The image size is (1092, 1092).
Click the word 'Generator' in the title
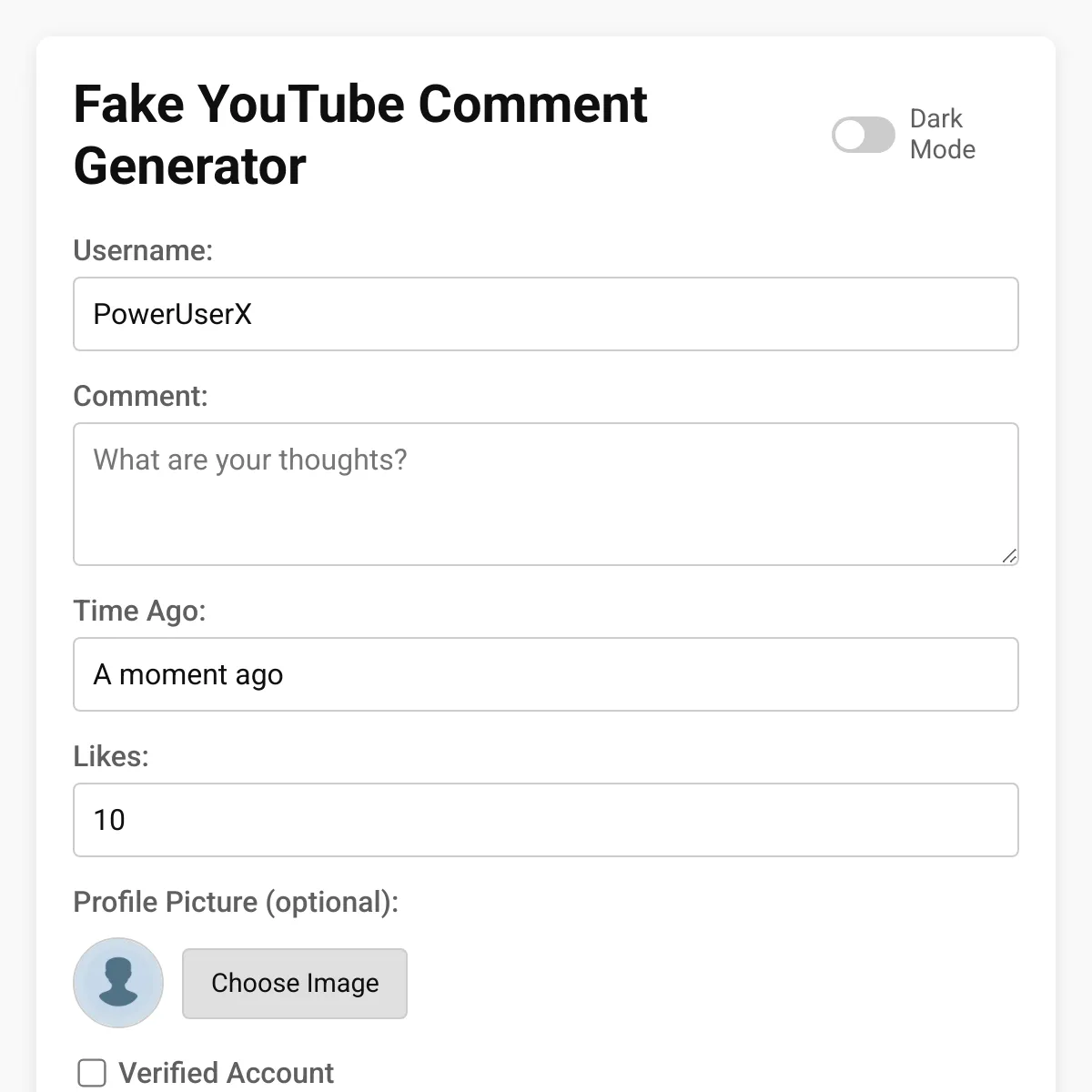pos(189,166)
